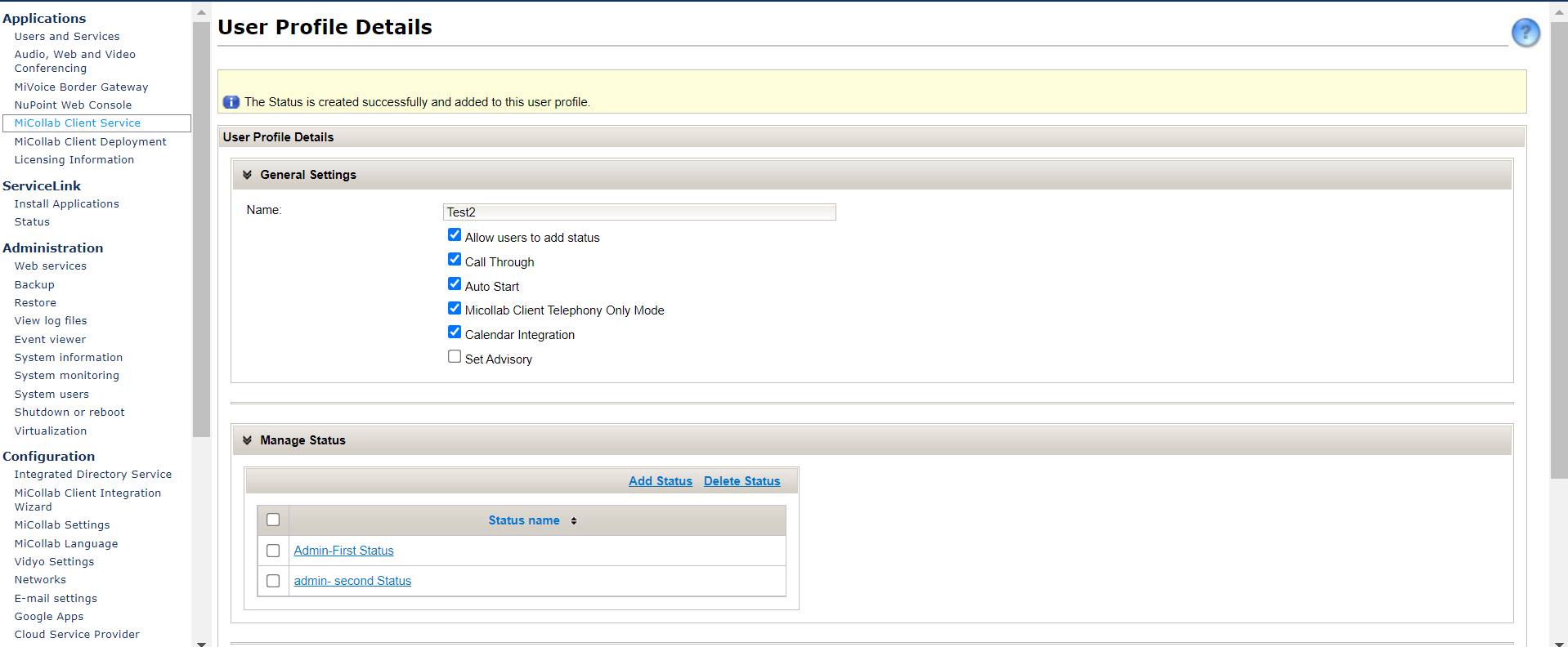Disable the Call Through checkbox
The height and width of the screenshot is (647, 1568).
click(x=455, y=260)
